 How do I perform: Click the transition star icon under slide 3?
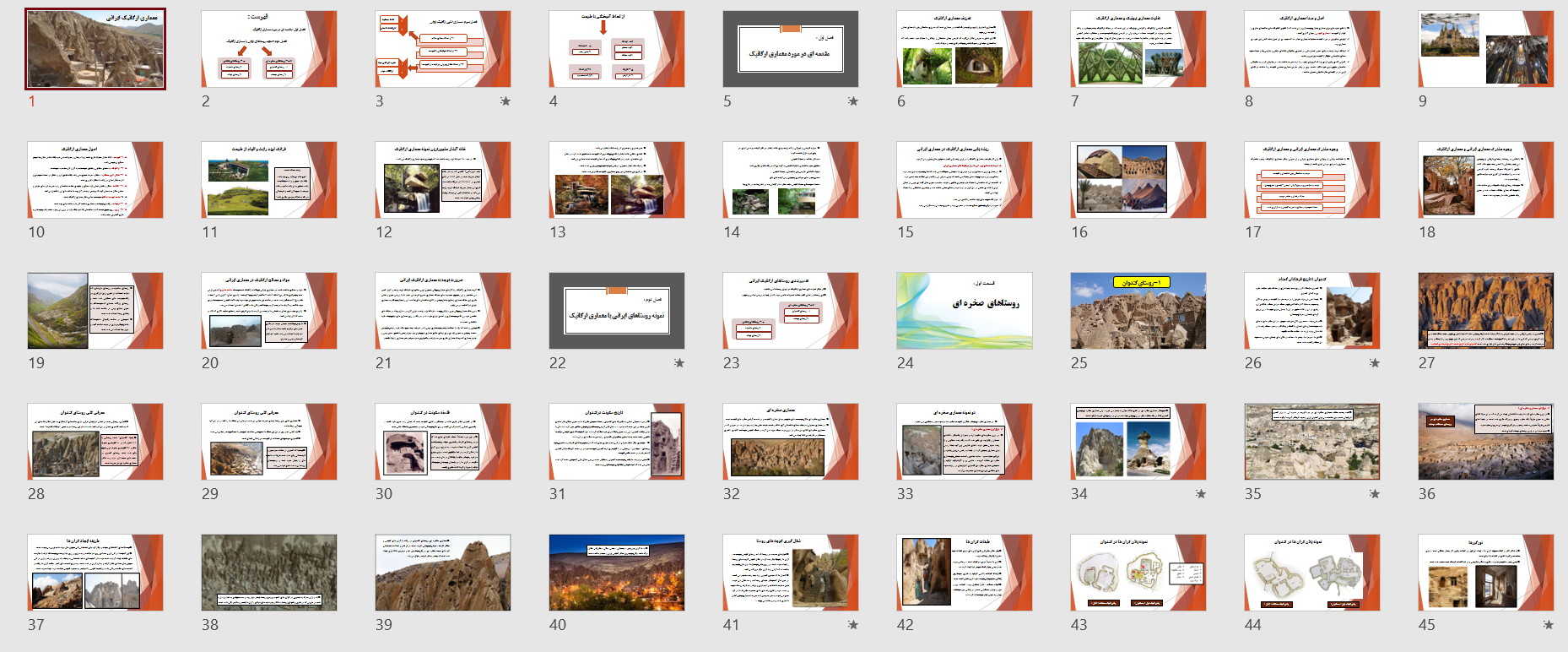coord(506,101)
